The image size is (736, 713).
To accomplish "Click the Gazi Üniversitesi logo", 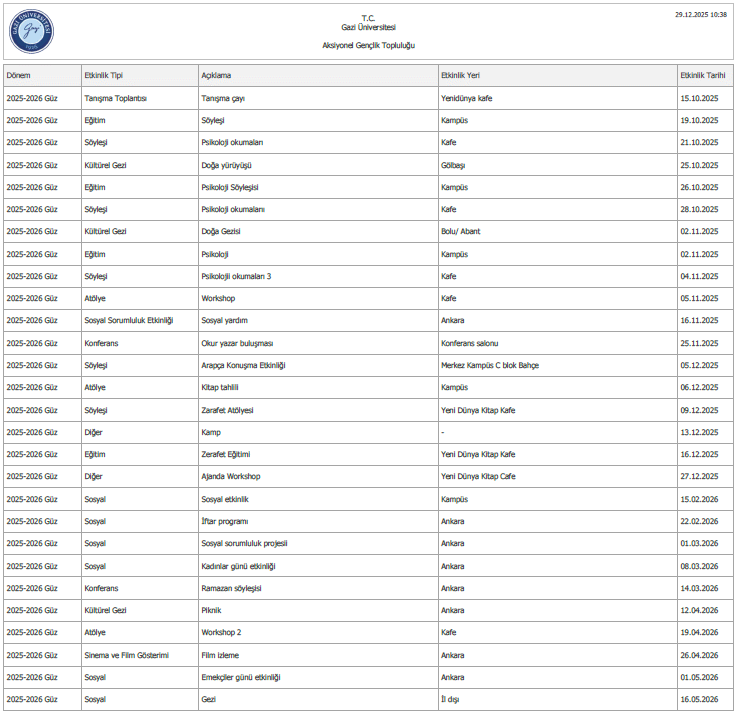I will point(31,31).
